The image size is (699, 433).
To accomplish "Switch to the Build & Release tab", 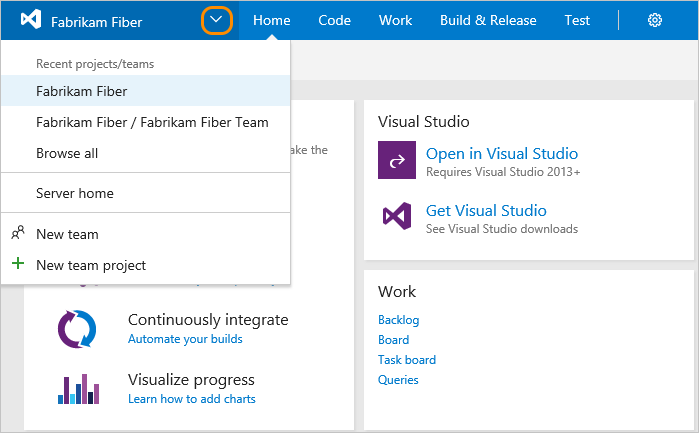I will [x=488, y=20].
